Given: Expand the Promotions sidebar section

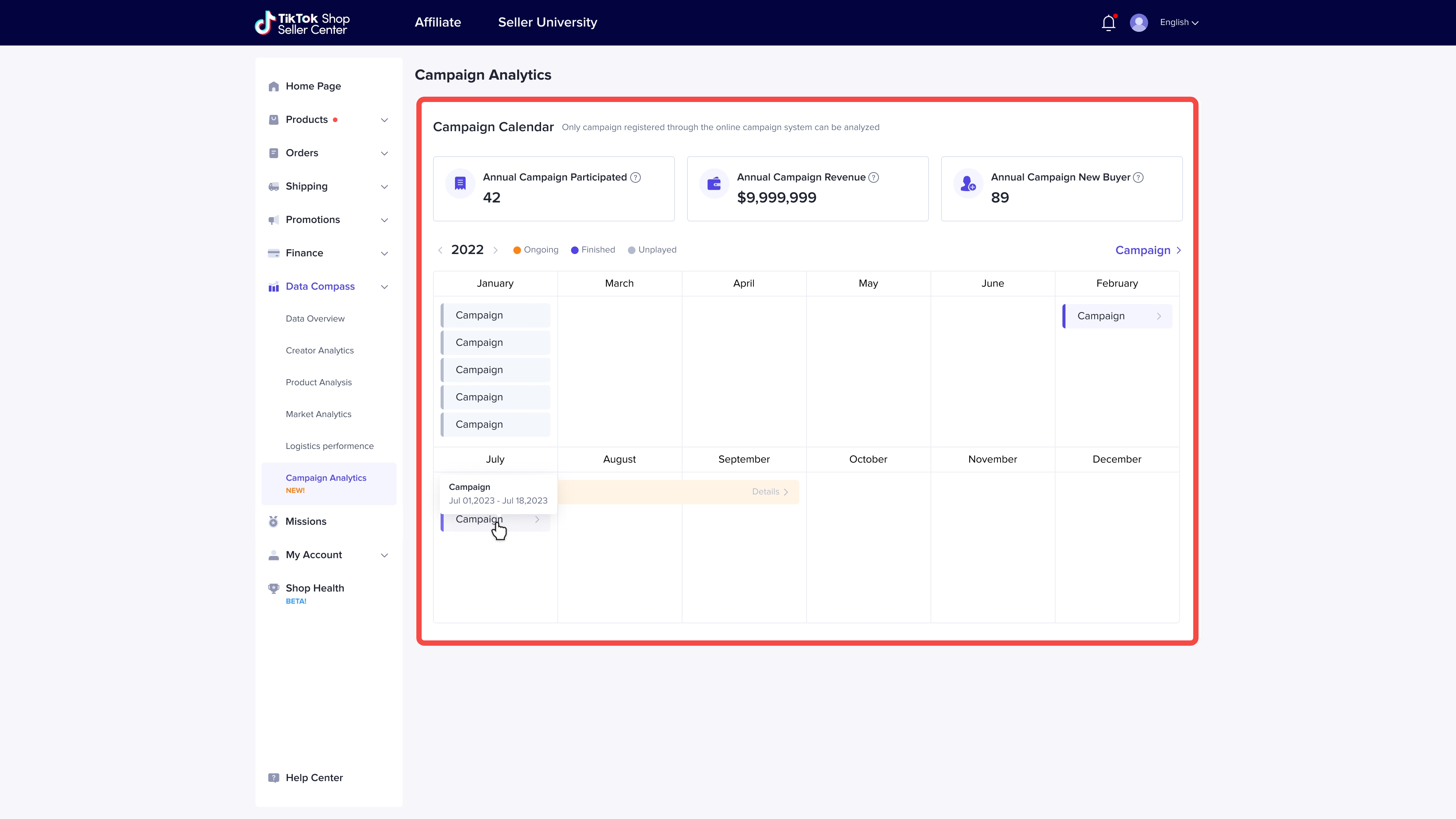Looking at the screenshot, I should [x=384, y=220].
